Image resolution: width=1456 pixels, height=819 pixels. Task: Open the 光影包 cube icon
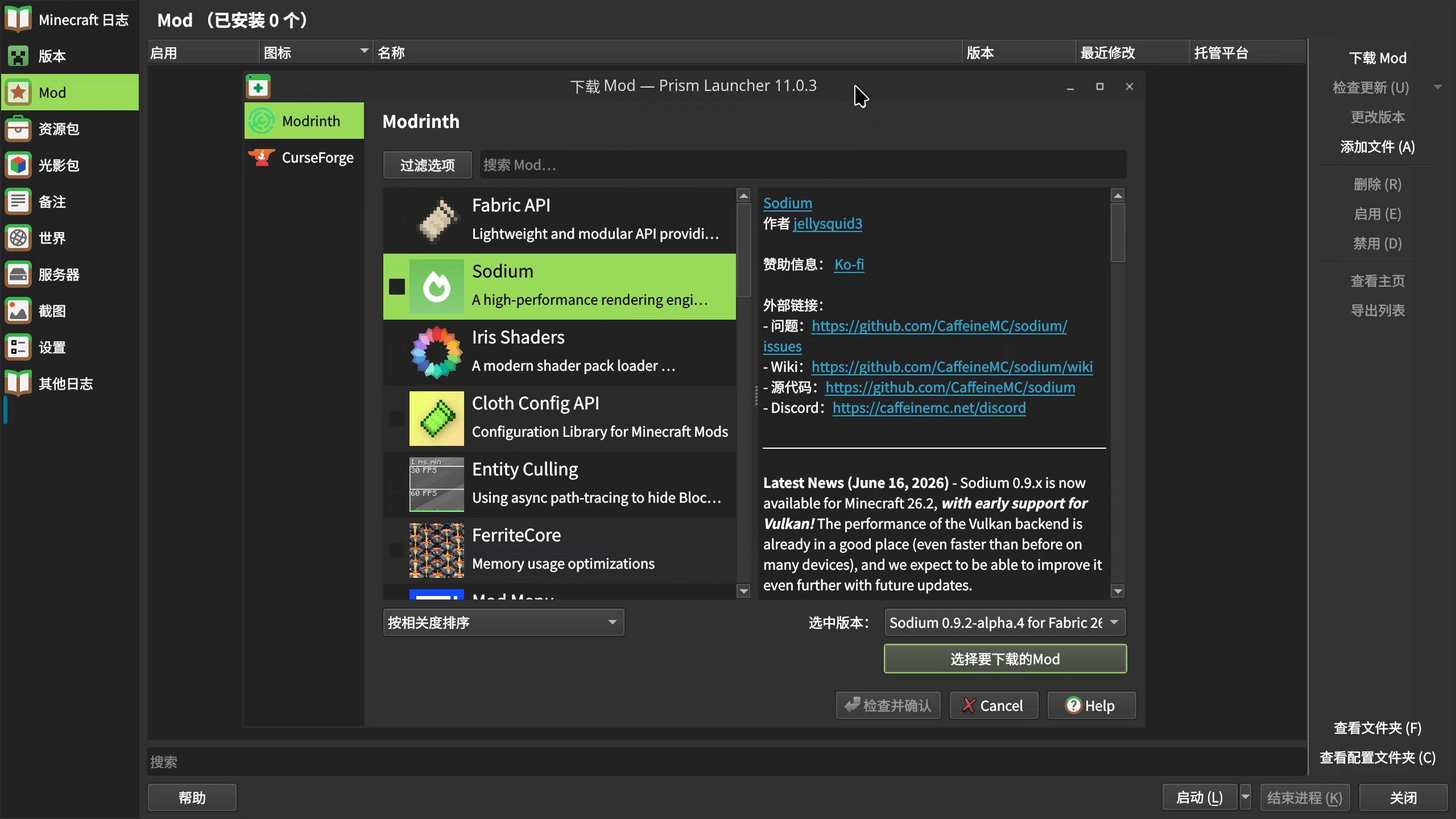point(18,165)
